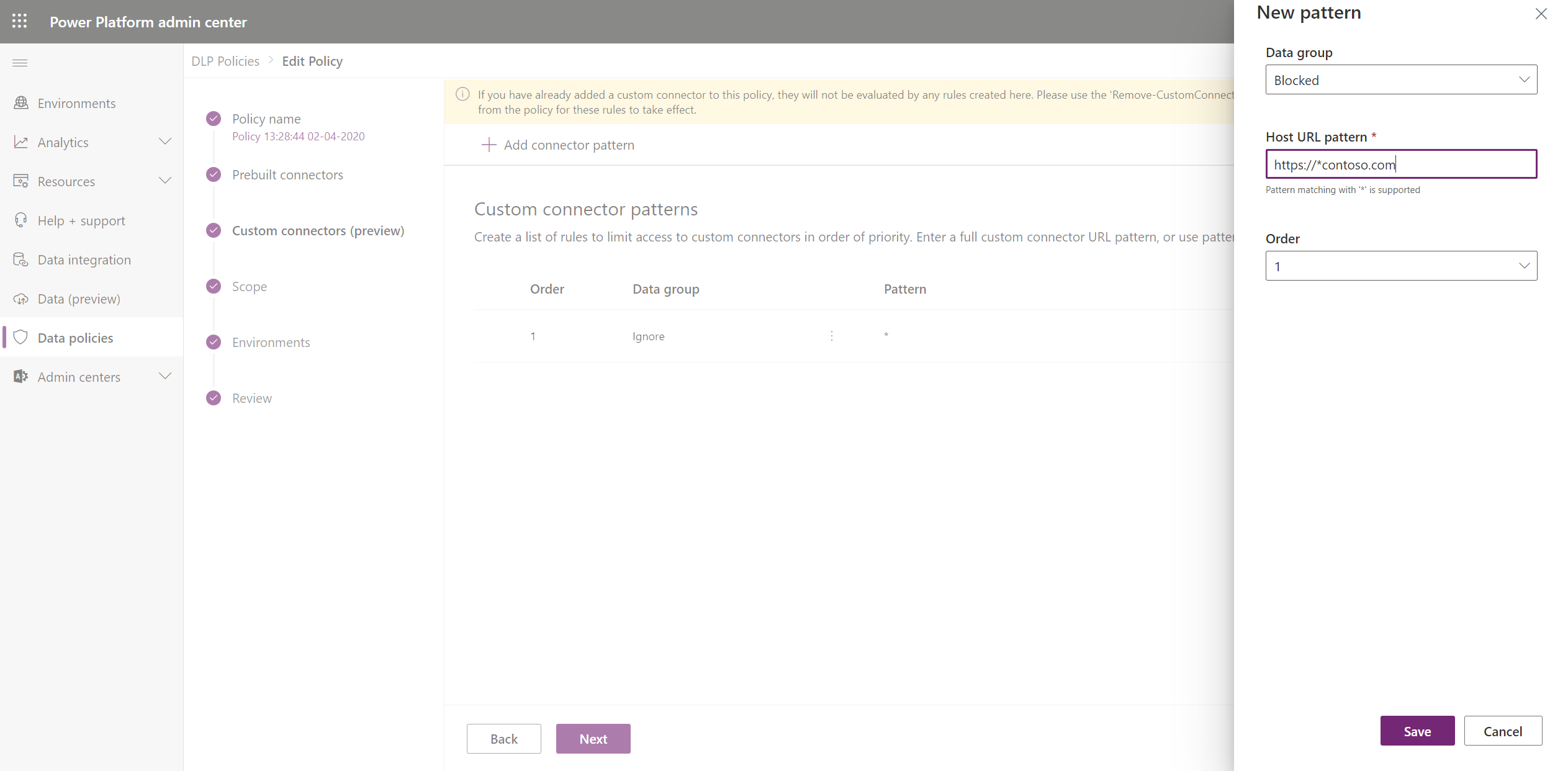This screenshot has width=1568, height=771.
Task: Click the Data integration icon
Action: (x=21, y=259)
